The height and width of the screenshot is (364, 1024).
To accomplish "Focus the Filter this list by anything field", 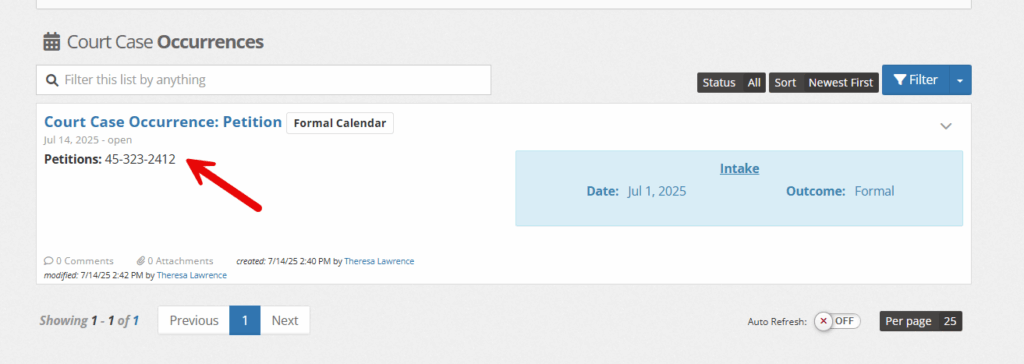I will (264, 80).
